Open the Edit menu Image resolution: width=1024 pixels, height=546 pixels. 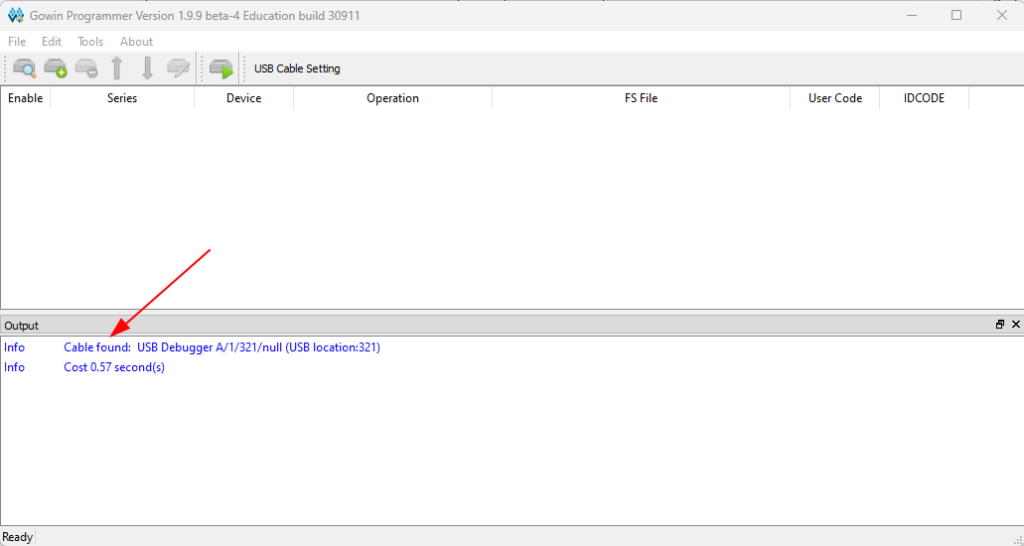coord(52,41)
